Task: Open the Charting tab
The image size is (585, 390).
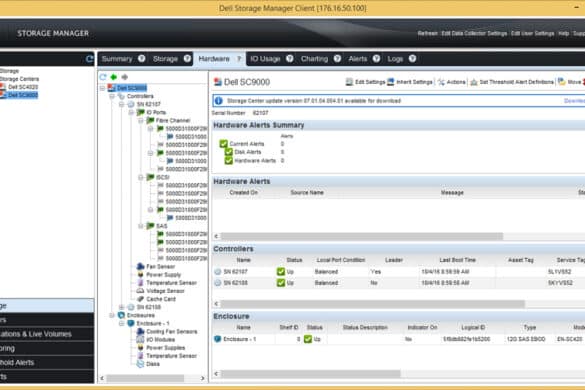Action: [314, 59]
